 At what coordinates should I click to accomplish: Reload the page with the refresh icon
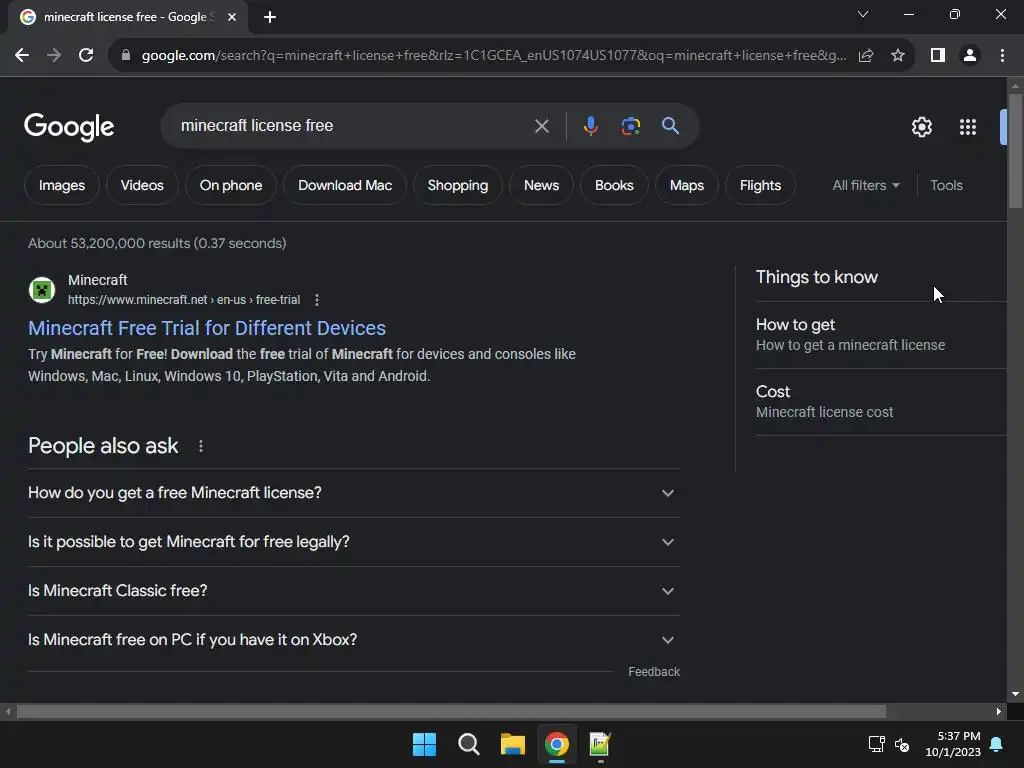tap(86, 56)
